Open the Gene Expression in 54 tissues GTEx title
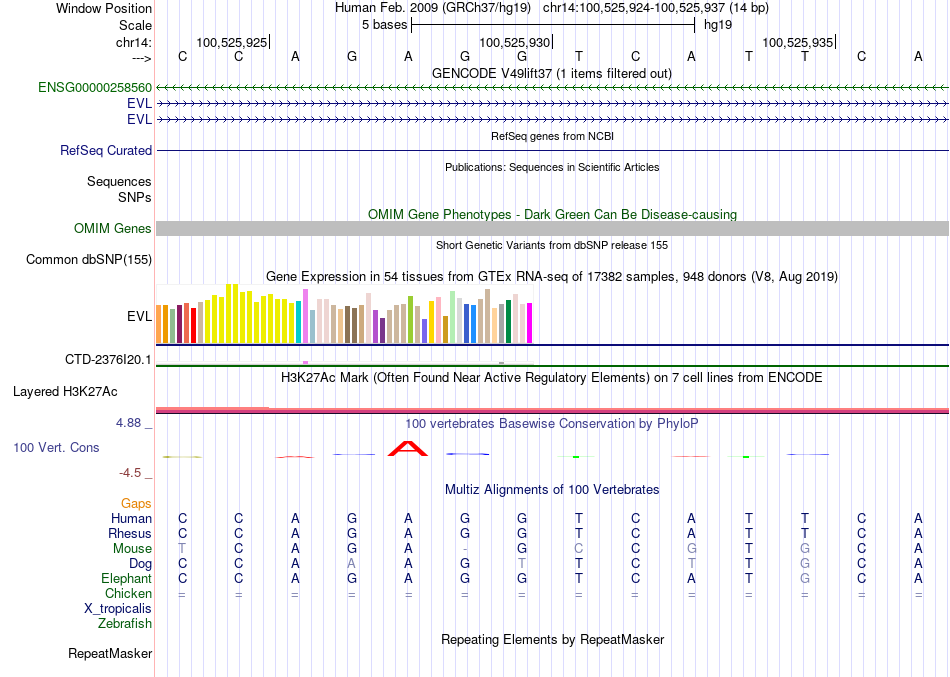Image resolution: width=950 pixels, height=677 pixels. point(552,277)
